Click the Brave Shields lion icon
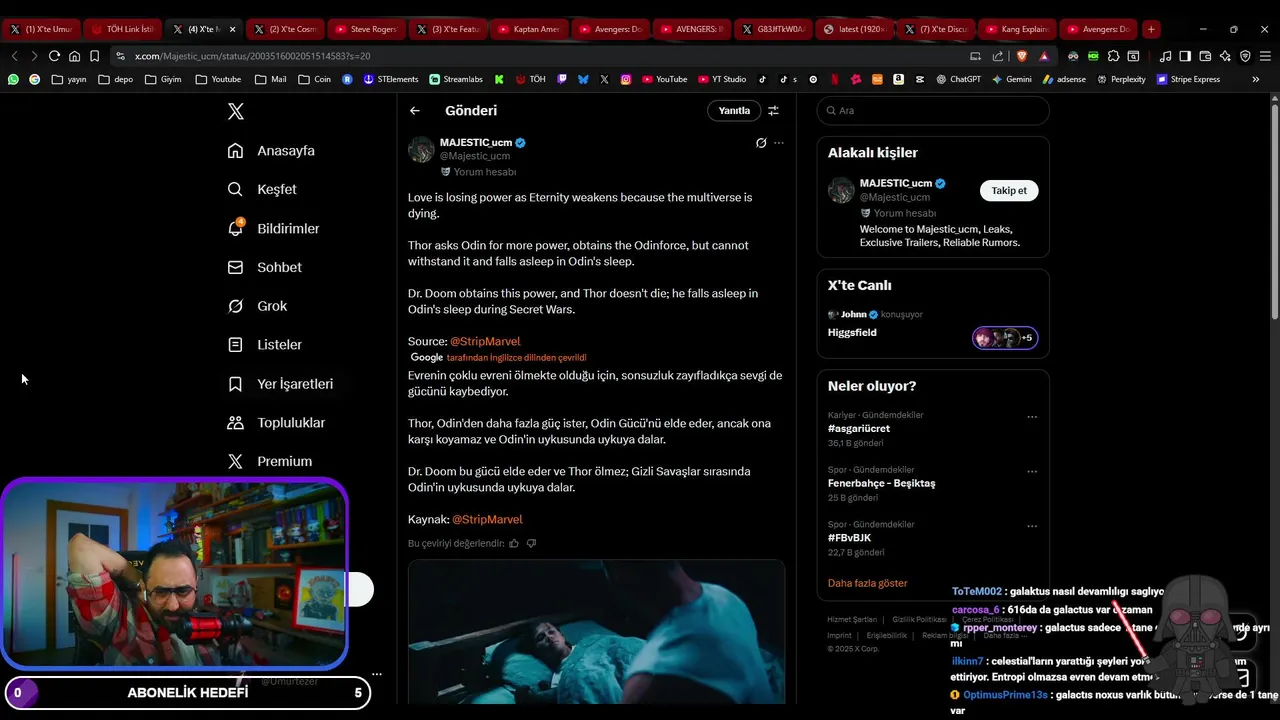The image size is (1280, 720). coord(1022,56)
